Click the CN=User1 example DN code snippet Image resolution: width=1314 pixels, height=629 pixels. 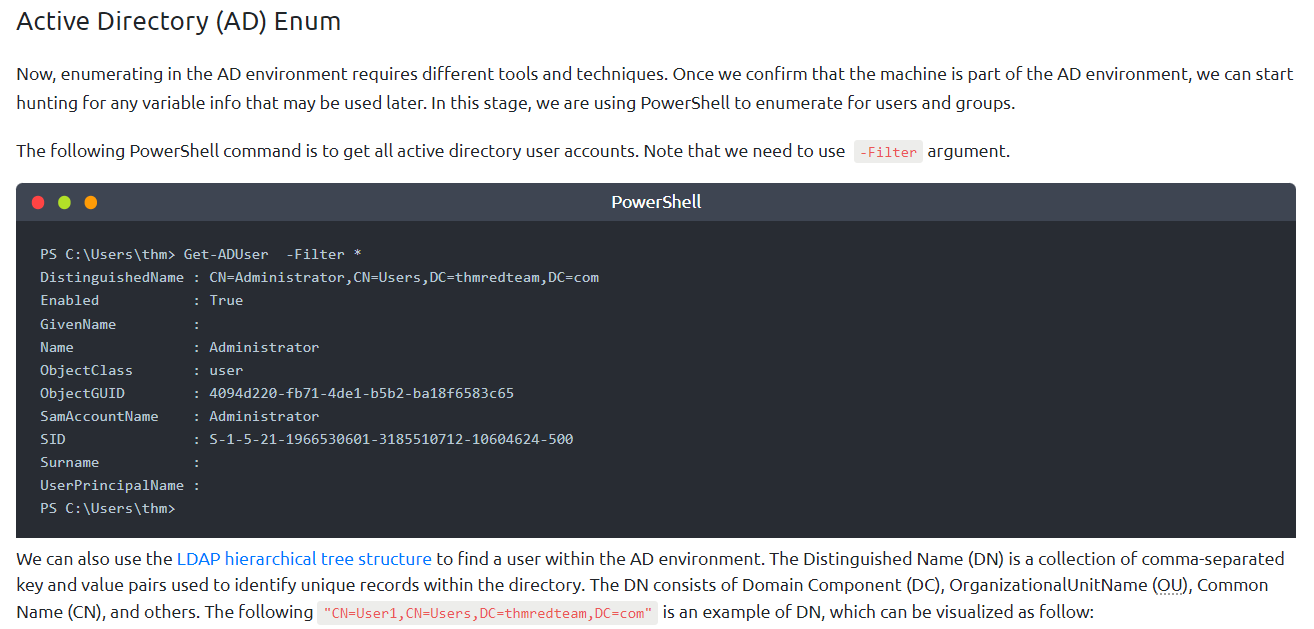(487, 612)
